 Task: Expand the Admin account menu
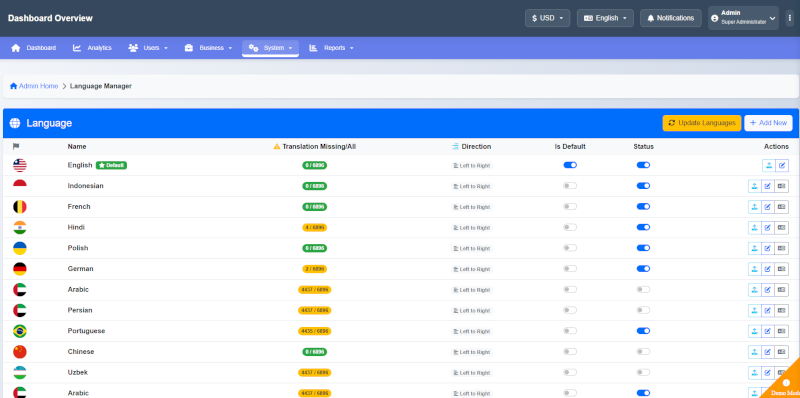(743, 18)
